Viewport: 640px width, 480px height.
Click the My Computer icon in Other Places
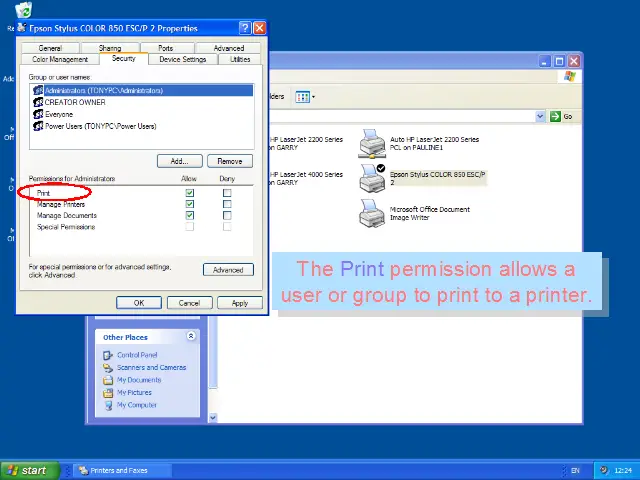pyautogui.click(x=108, y=405)
